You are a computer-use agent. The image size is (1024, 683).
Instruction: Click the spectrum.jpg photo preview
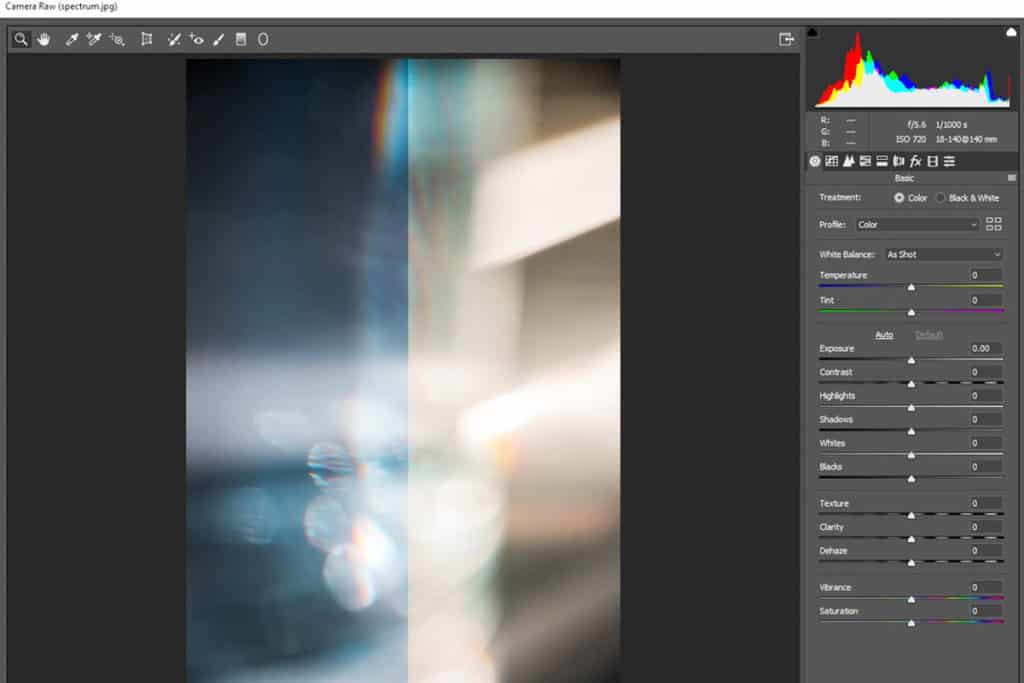click(x=403, y=370)
